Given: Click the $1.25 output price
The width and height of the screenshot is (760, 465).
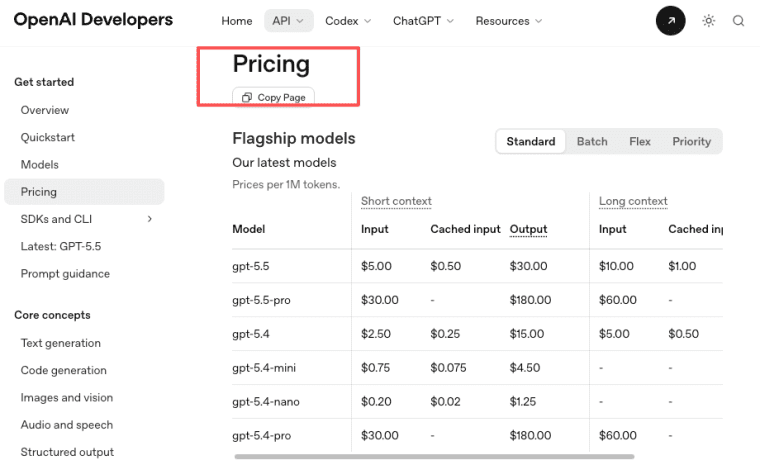Looking at the screenshot, I should coord(522,402).
